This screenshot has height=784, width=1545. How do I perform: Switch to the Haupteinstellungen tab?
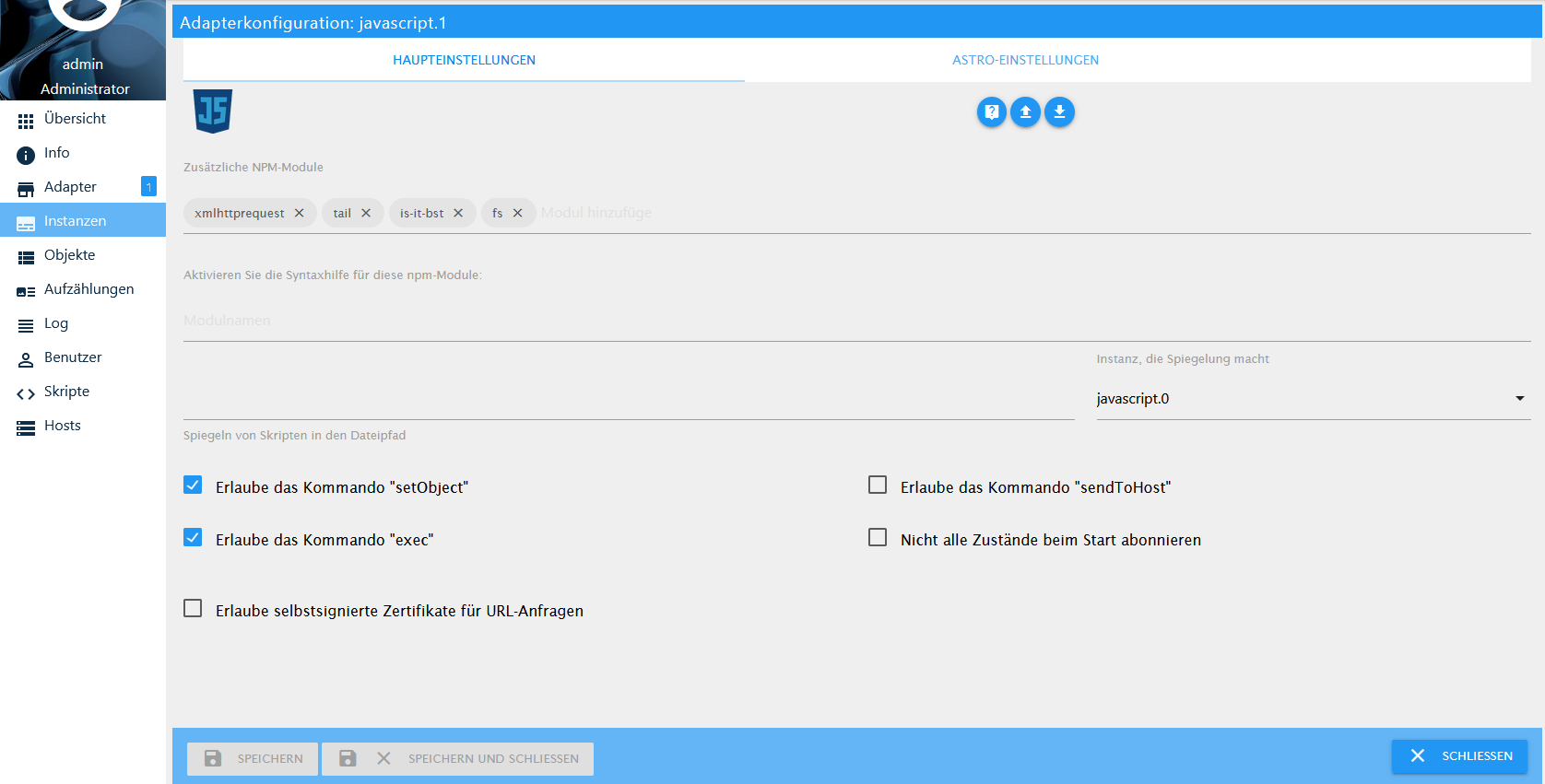coord(464,60)
